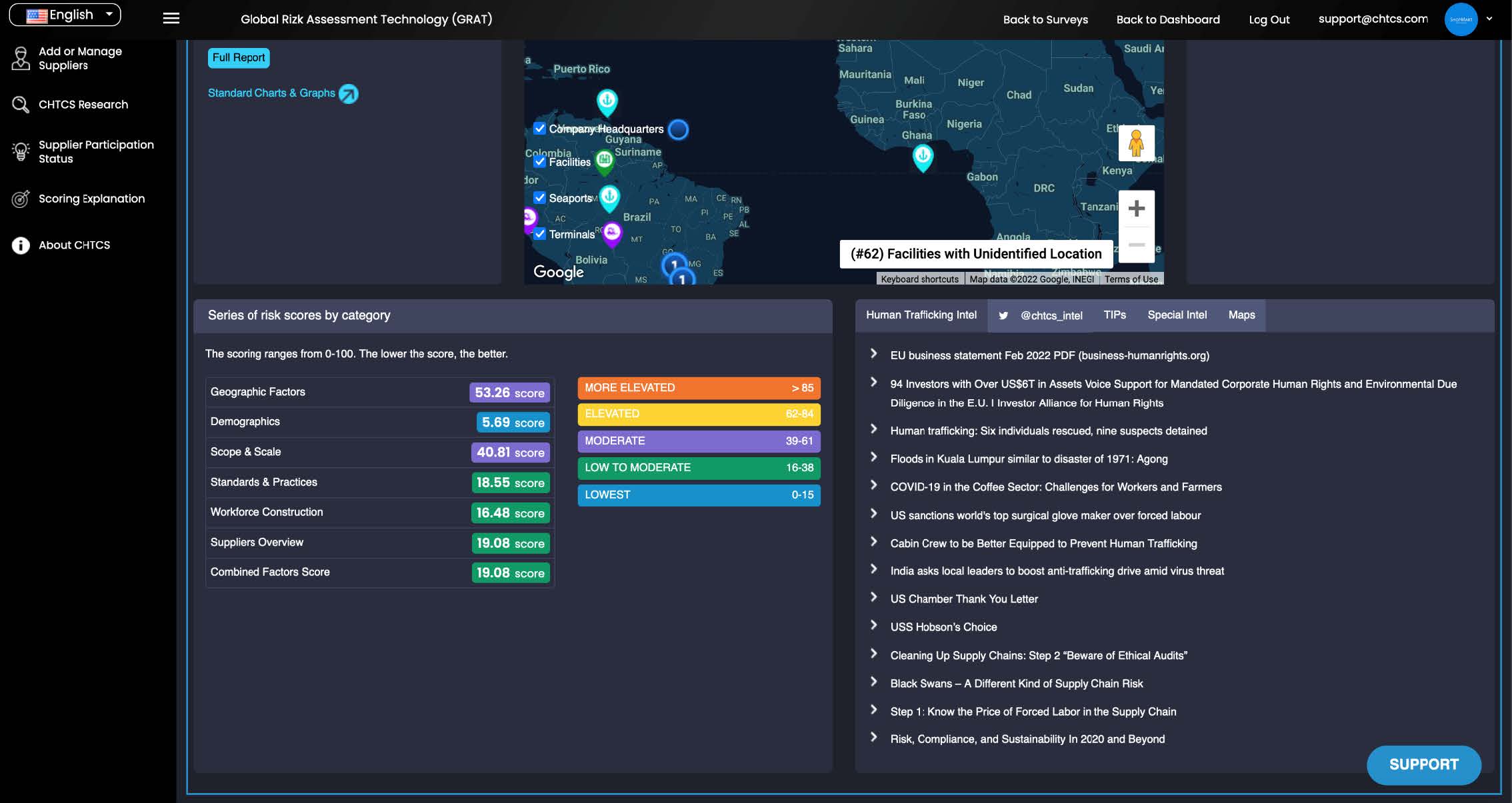Screen dimensions: 1512x803
Task: Click the Scope & Scale 40.81 score badge
Action: tap(510, 452)
